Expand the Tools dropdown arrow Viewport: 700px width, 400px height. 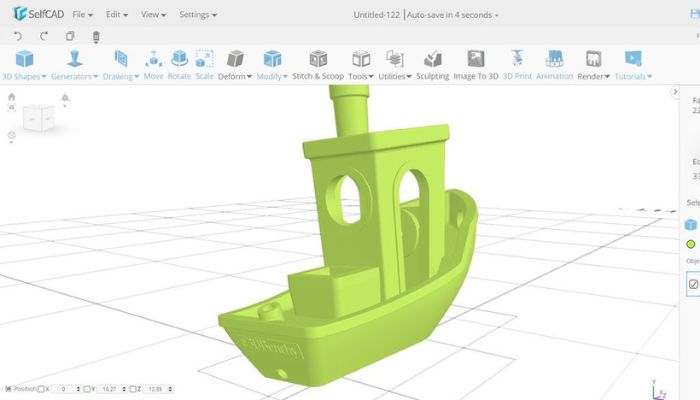point(371,77)
